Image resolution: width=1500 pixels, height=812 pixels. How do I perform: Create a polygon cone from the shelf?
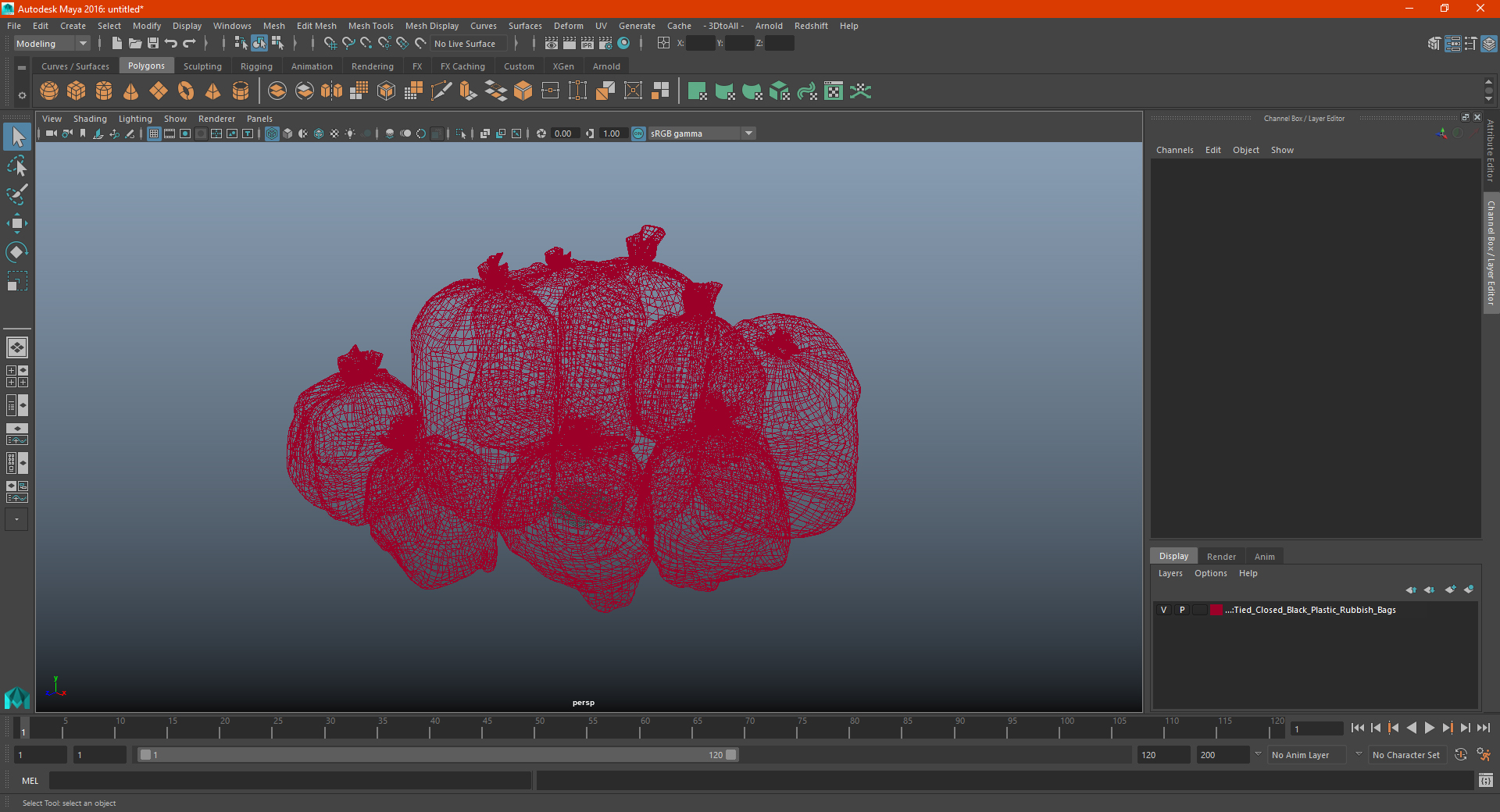click(131, 91)
